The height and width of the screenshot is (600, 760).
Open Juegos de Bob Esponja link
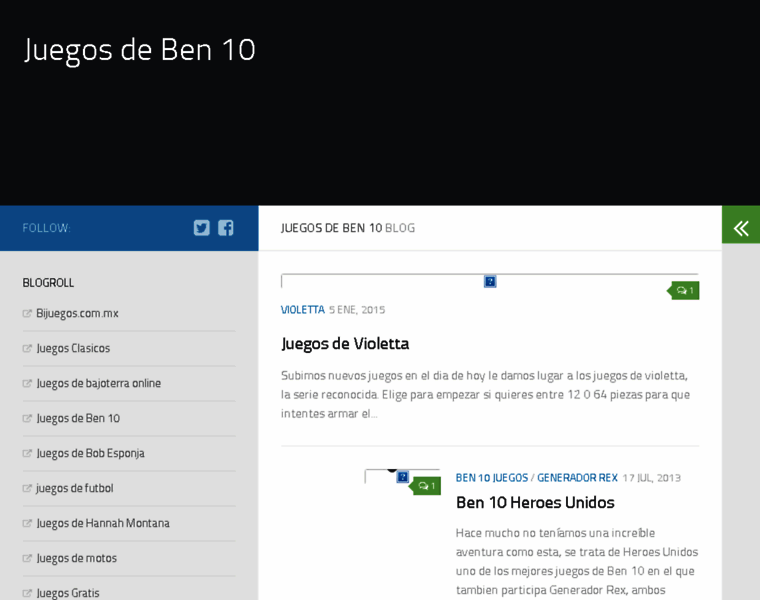tap(90, 453)
